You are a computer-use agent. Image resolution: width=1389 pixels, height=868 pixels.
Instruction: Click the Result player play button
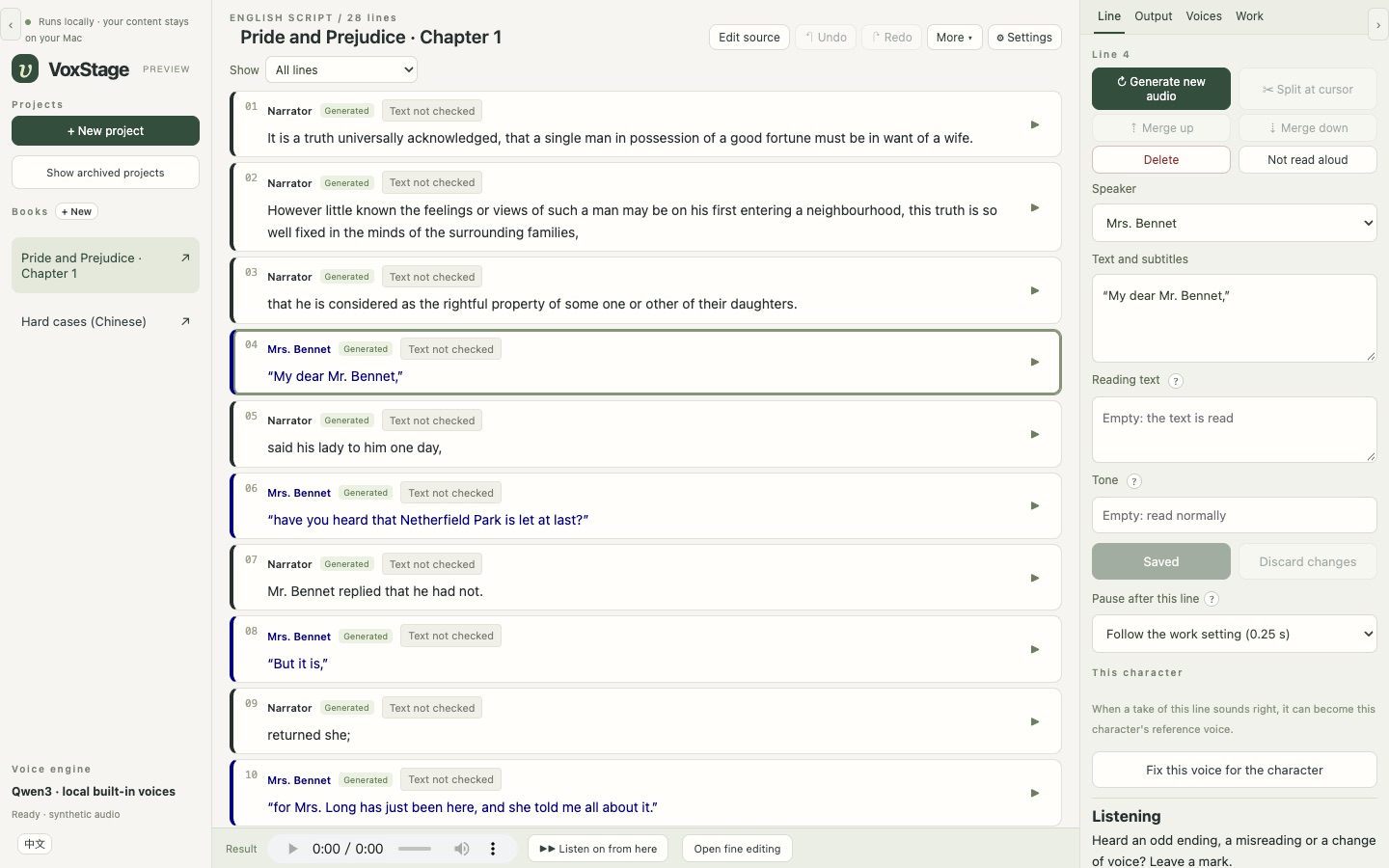tap(293, 849)
